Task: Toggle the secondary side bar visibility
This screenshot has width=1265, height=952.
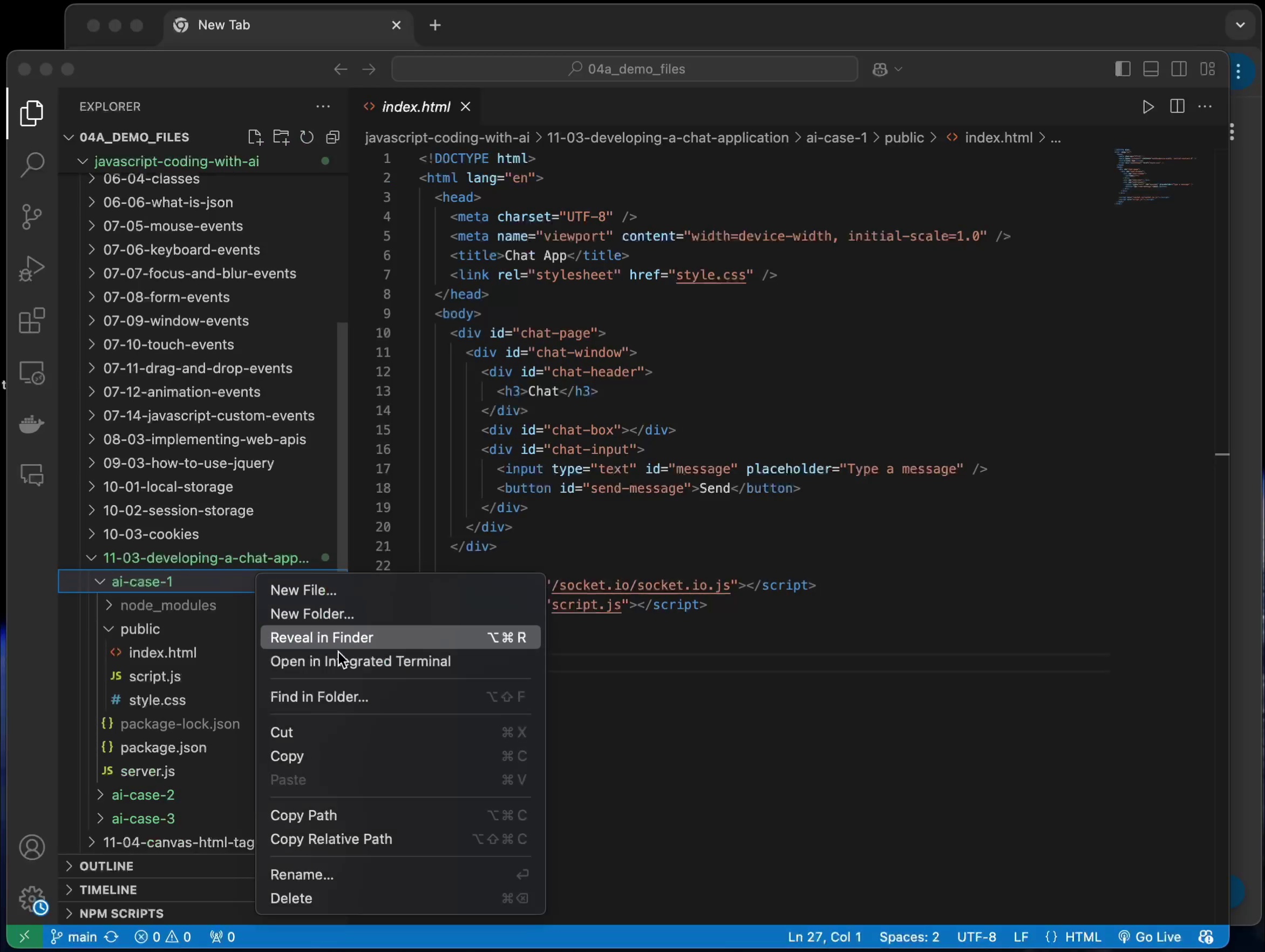Action: coord(1179,69)
